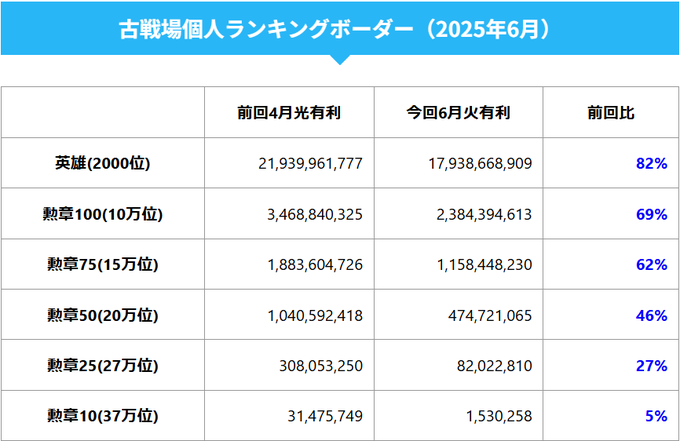Image resolution: width=680 pixels, height=441 pixels.
Task: Click the 前回4月光有利 column header
Action: [289, 113]
